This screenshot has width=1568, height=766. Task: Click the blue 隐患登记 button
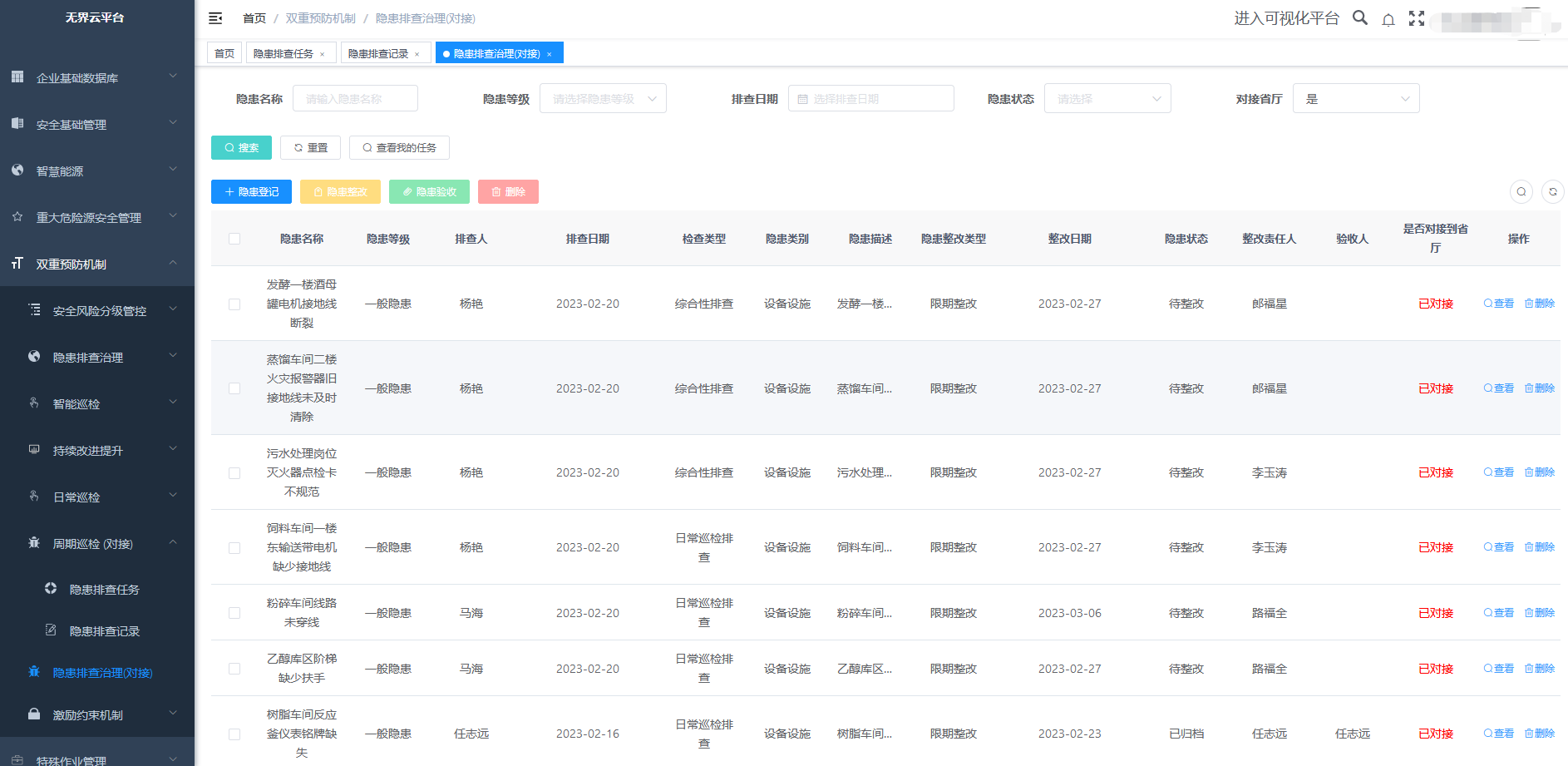(251, 192)
